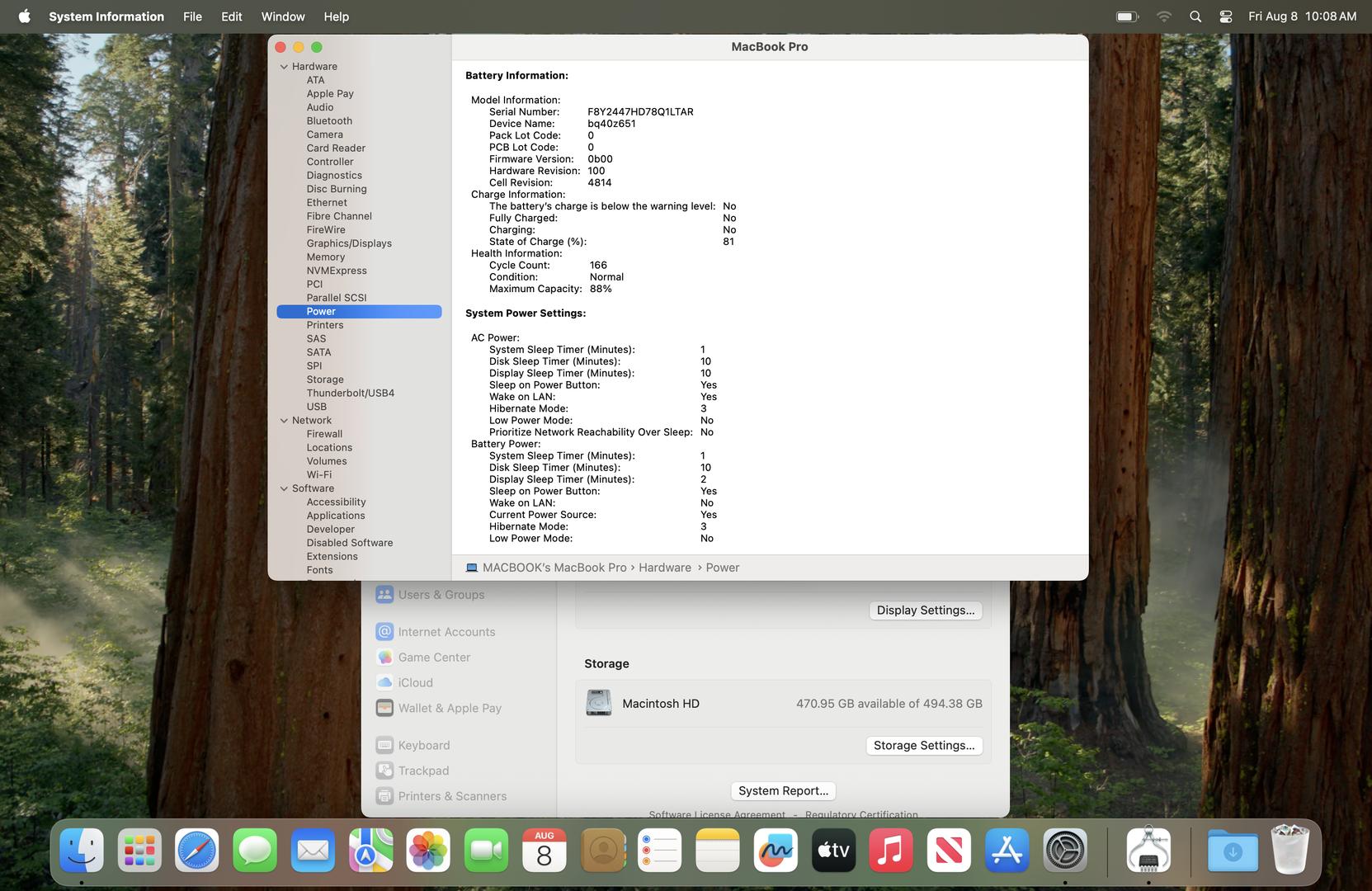Open Maps app in Dock
This screenshot has height=891, width=1372.
tap(370, 850)
